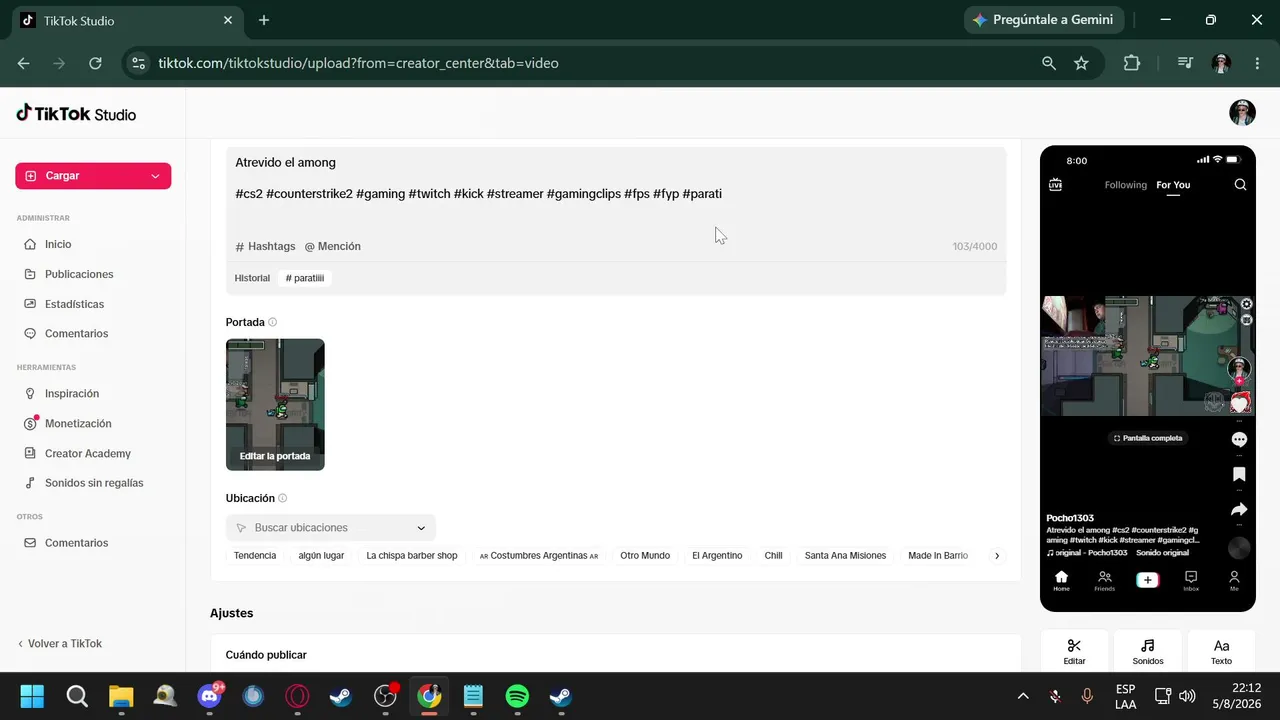Click the Volver a TikTok link
The image size is (1280, 720).
60,644
